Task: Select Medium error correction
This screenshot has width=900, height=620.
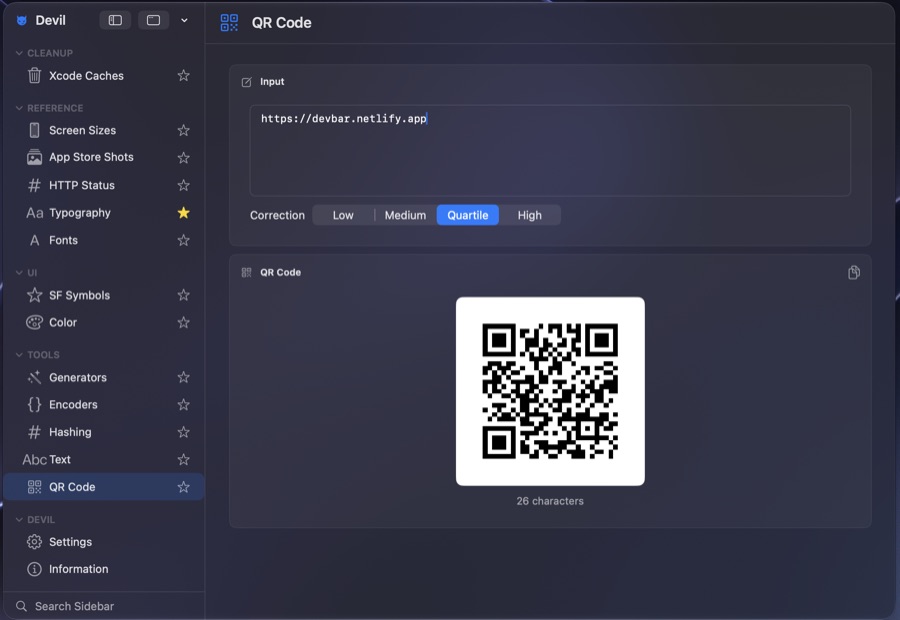Action: point(405,215)
